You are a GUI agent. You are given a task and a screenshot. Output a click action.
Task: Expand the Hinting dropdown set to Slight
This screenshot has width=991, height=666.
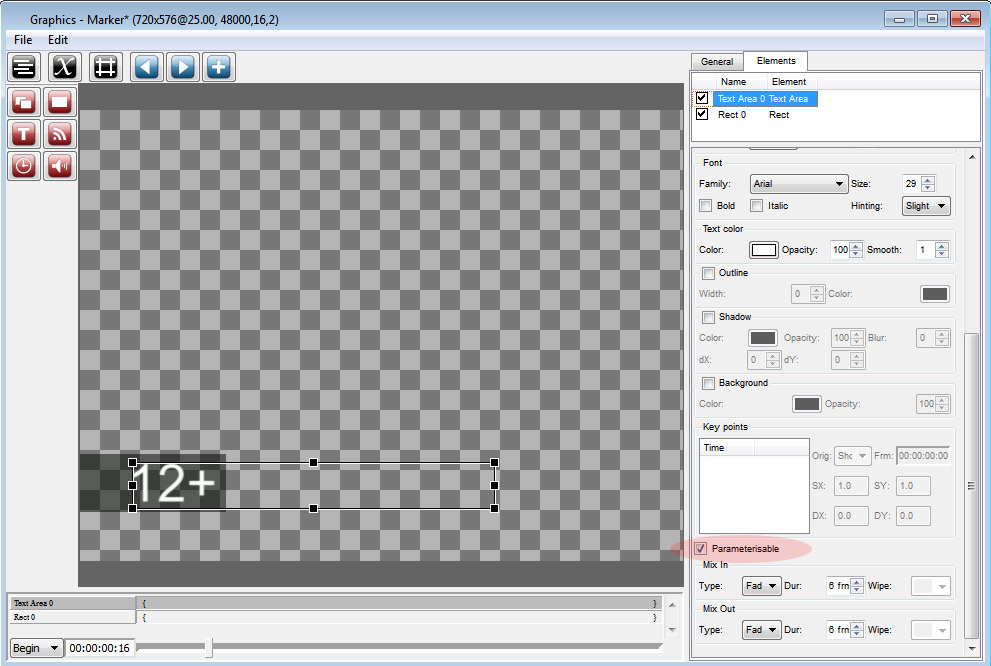click(926, 206)
